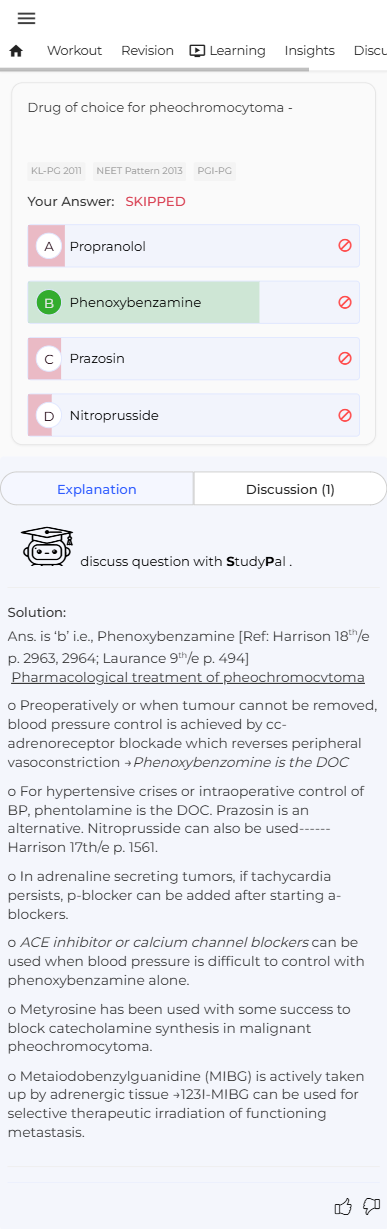Open the Learning tab

[227, 51]
